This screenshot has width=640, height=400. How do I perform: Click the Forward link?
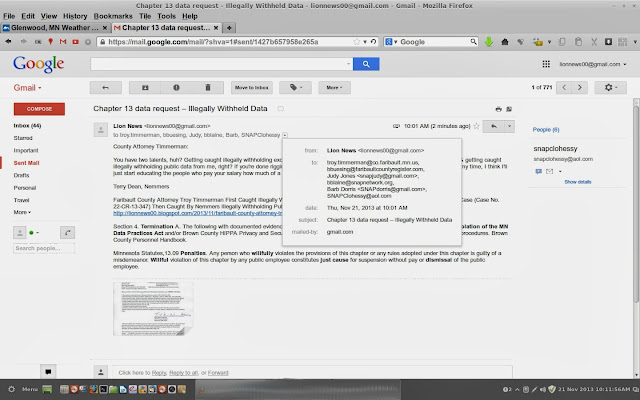click(x=218, y=373)
